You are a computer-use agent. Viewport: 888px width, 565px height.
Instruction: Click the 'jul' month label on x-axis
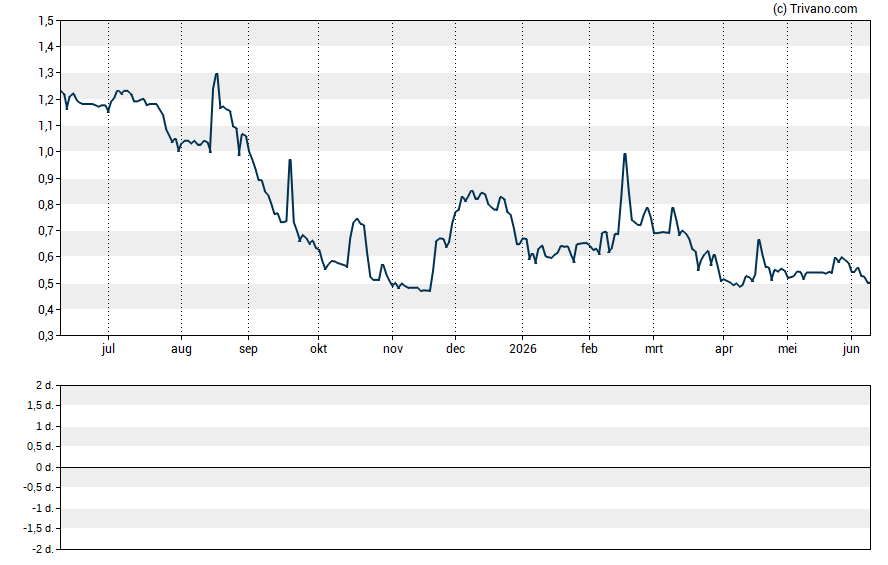(108, 348)
